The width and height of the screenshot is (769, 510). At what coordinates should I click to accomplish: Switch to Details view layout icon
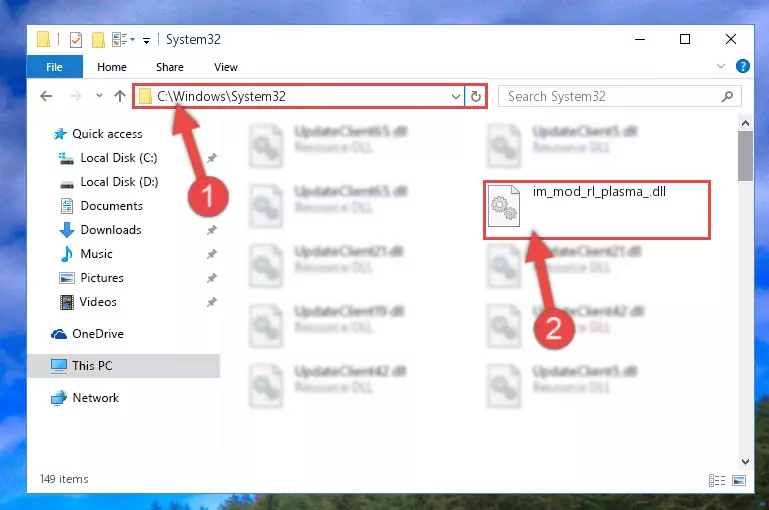(717, 481)
